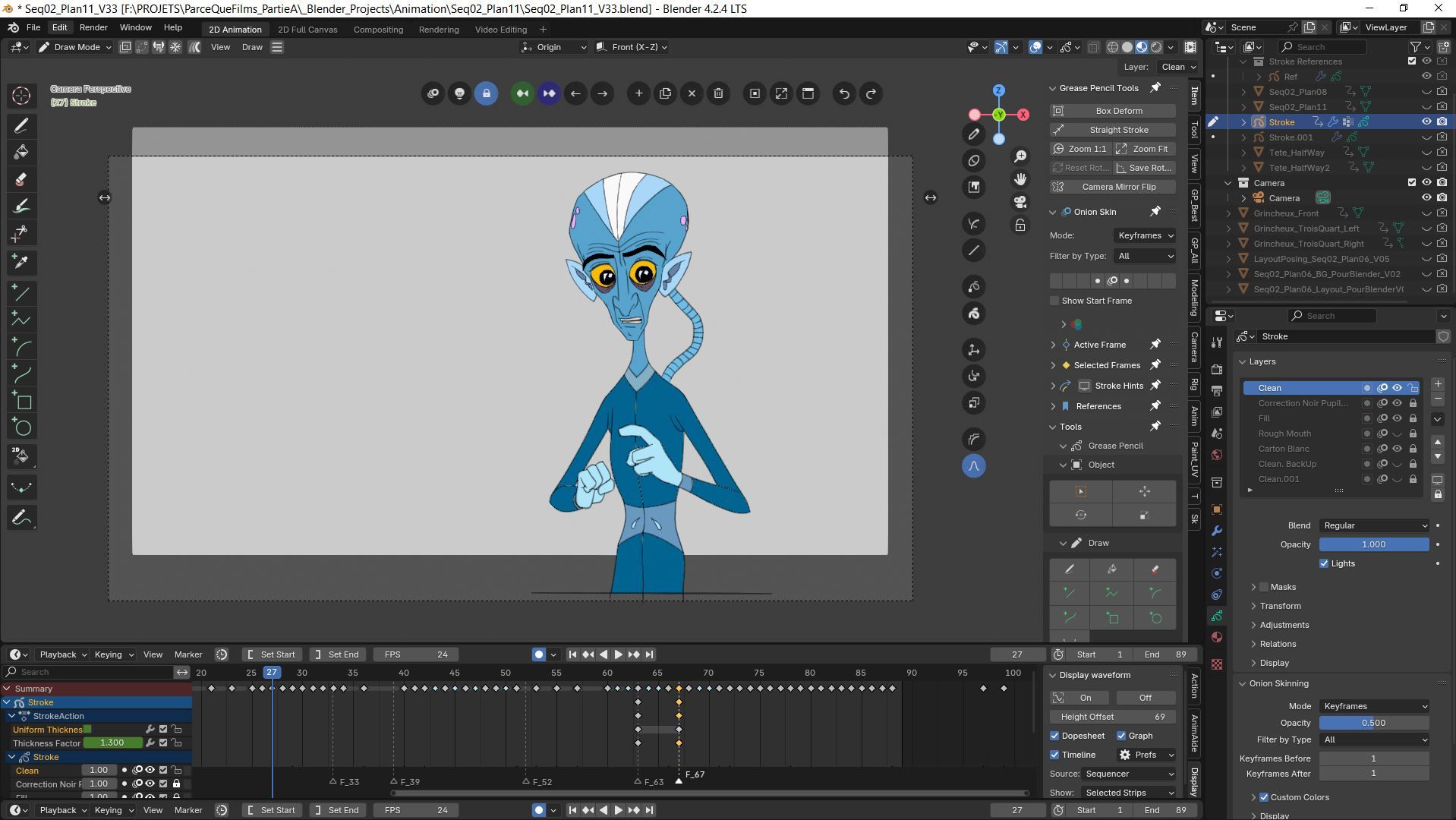Screen dimensions: 1456x820
Task: Toggle the Dopesheet checkbox
Action: pos(1054,736)
